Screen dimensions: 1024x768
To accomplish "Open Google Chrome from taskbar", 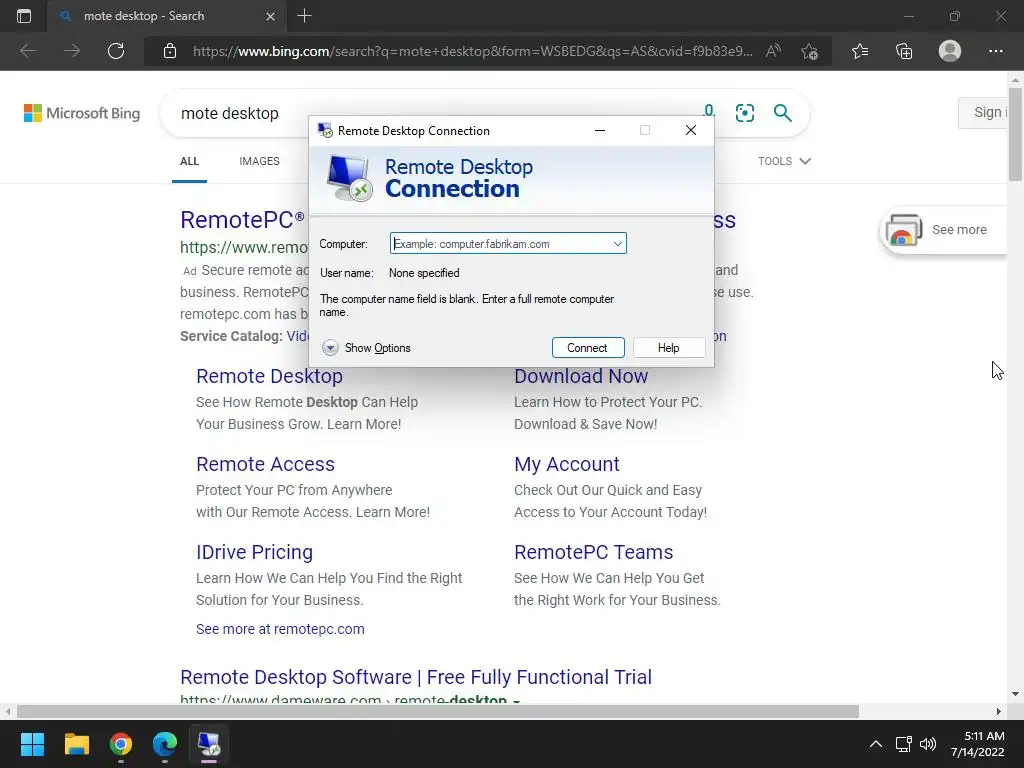I will tap(121, 744).
